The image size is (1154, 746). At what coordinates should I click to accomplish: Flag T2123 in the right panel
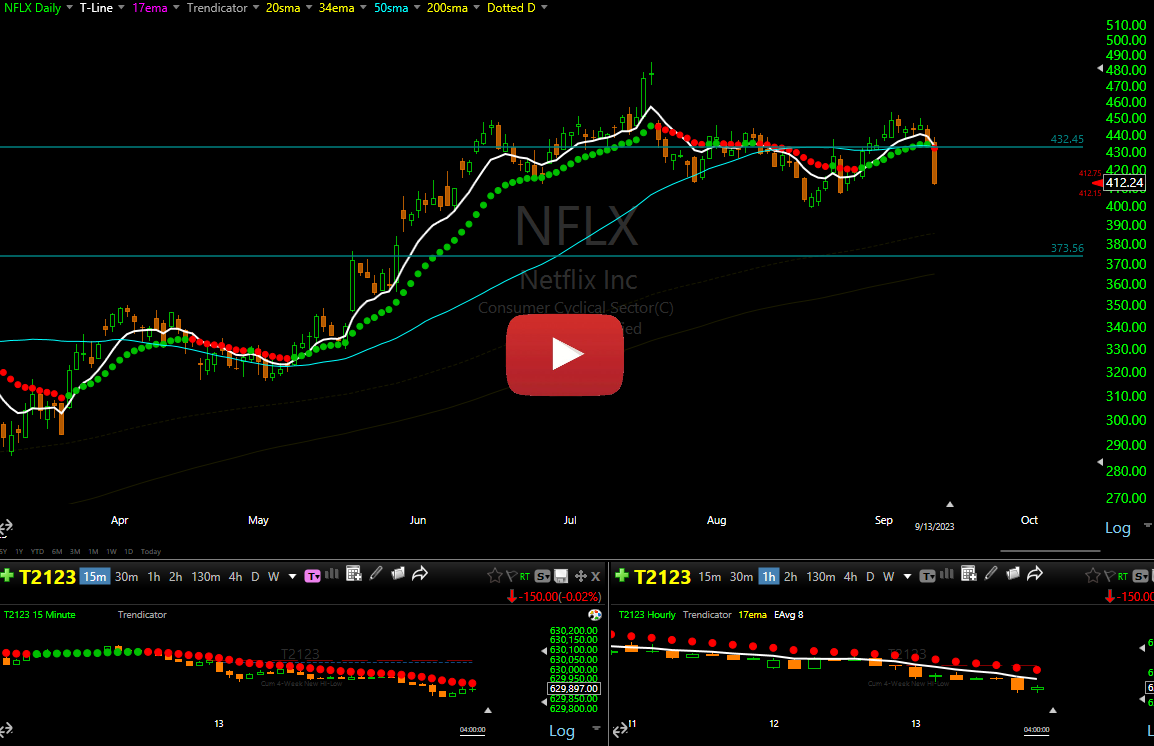pyautogui.click(x=1109, y=576)
